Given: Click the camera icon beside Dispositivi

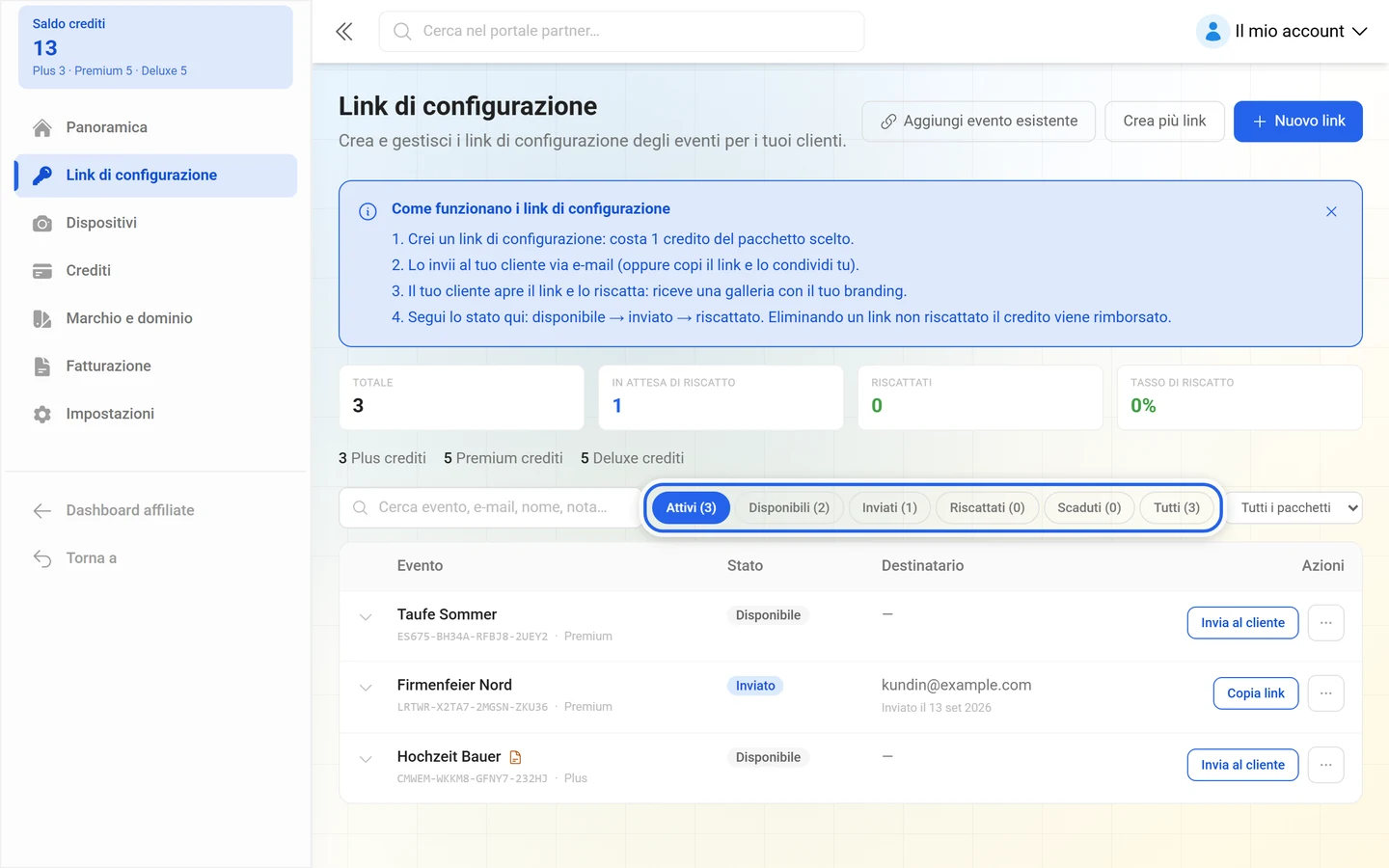Looking at the screenshot, I should coord(42,223).
